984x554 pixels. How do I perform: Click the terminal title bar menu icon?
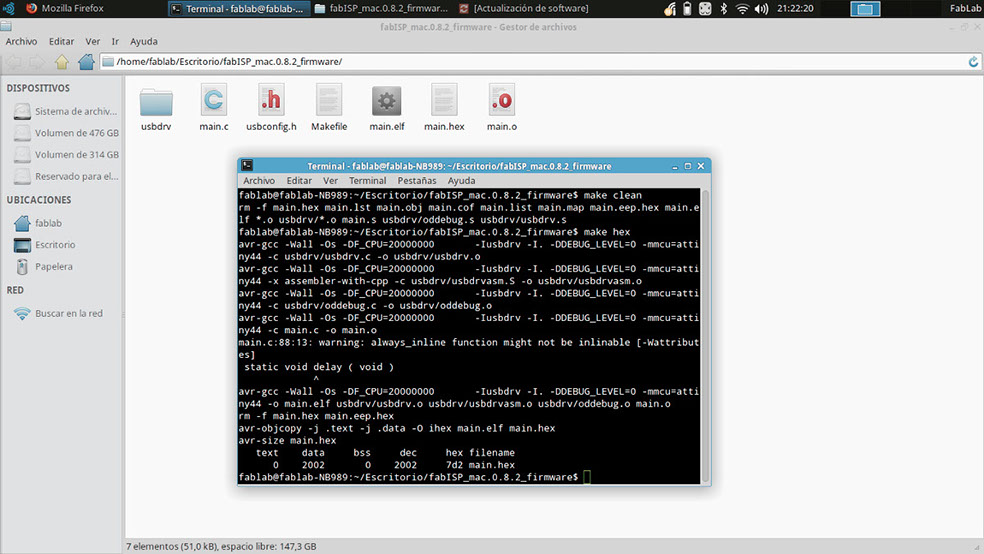pos(247,166)
